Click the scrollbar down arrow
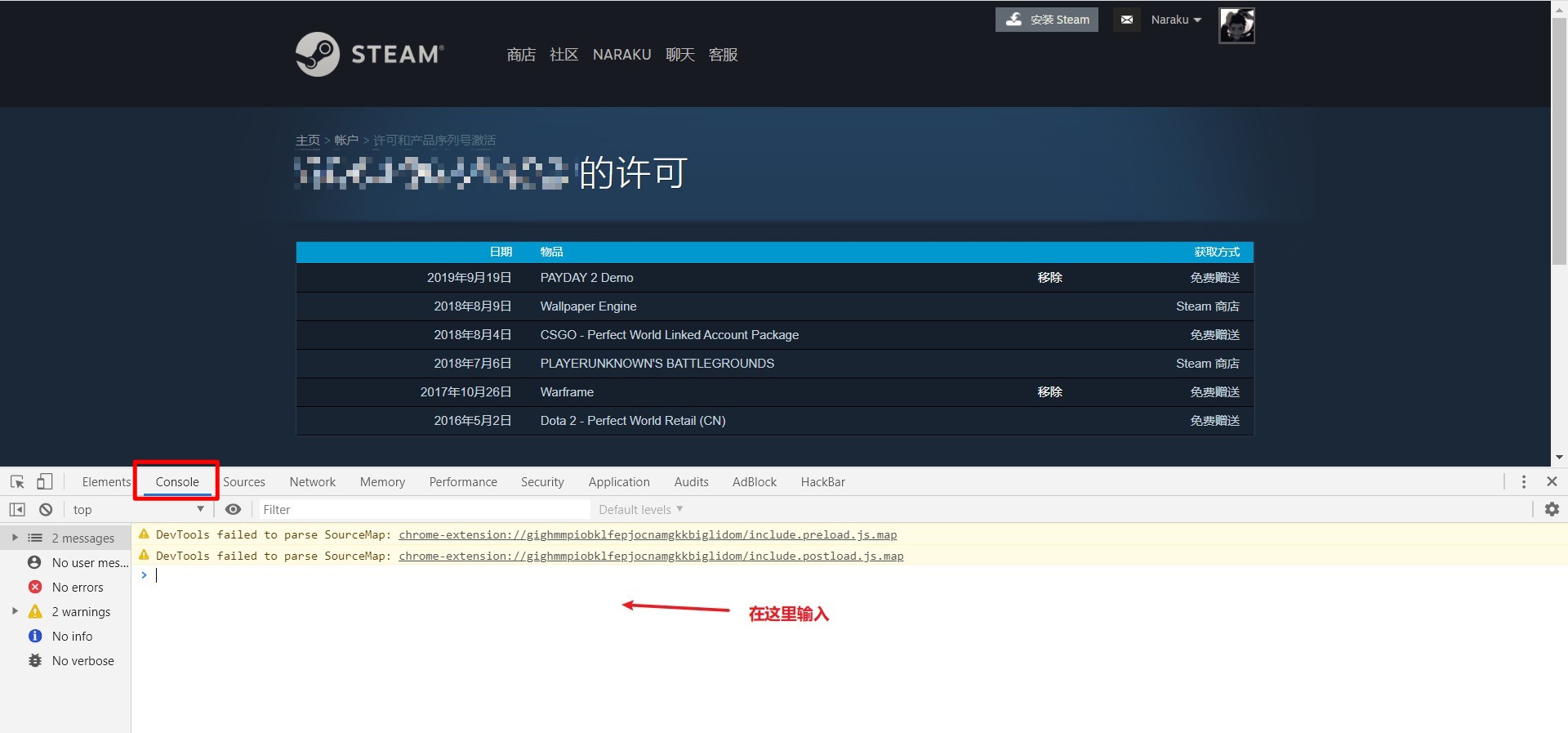 tap(1559, 458)
